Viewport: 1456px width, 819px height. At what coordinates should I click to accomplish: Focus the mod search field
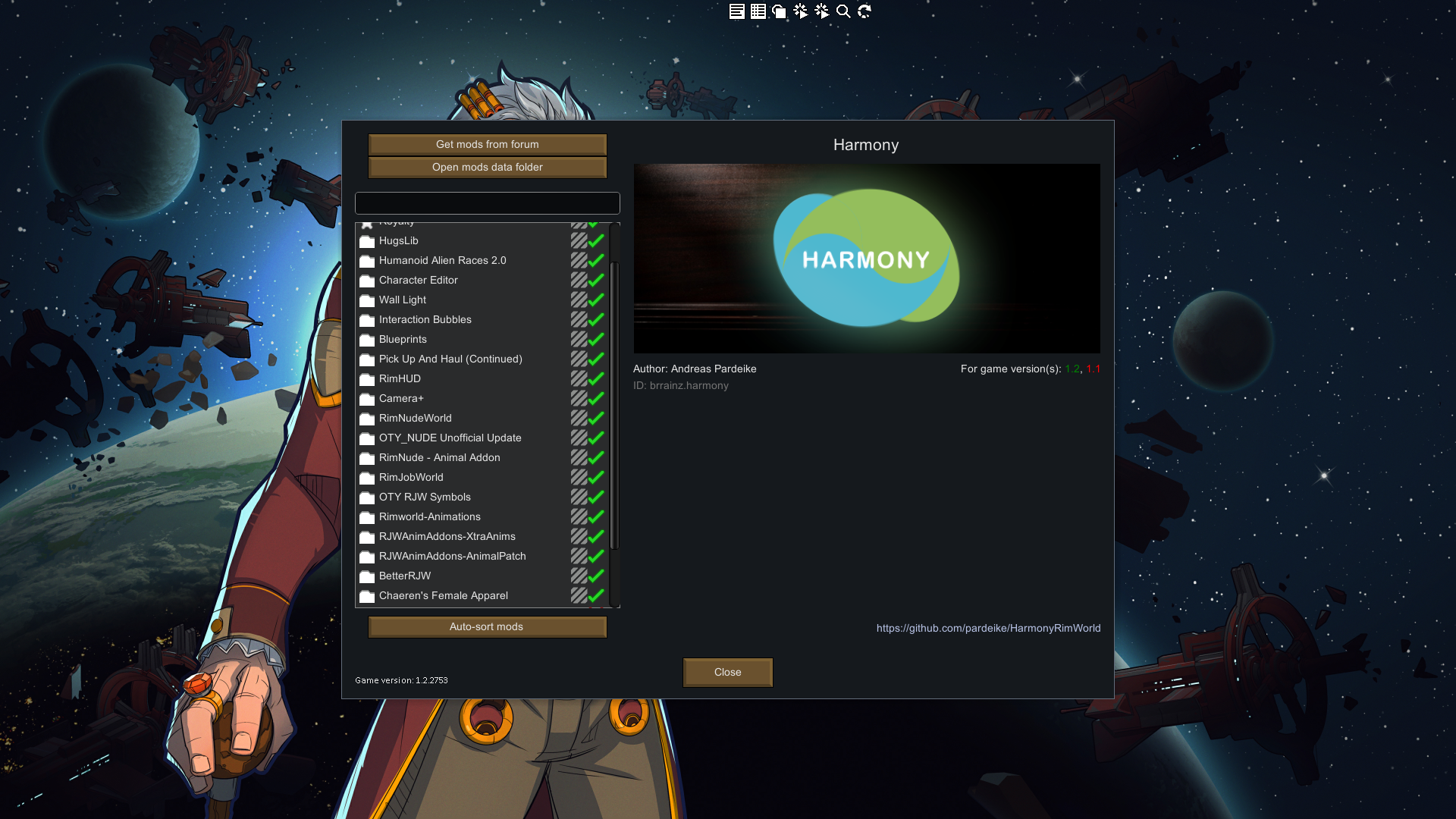click(x=488, y=203)
